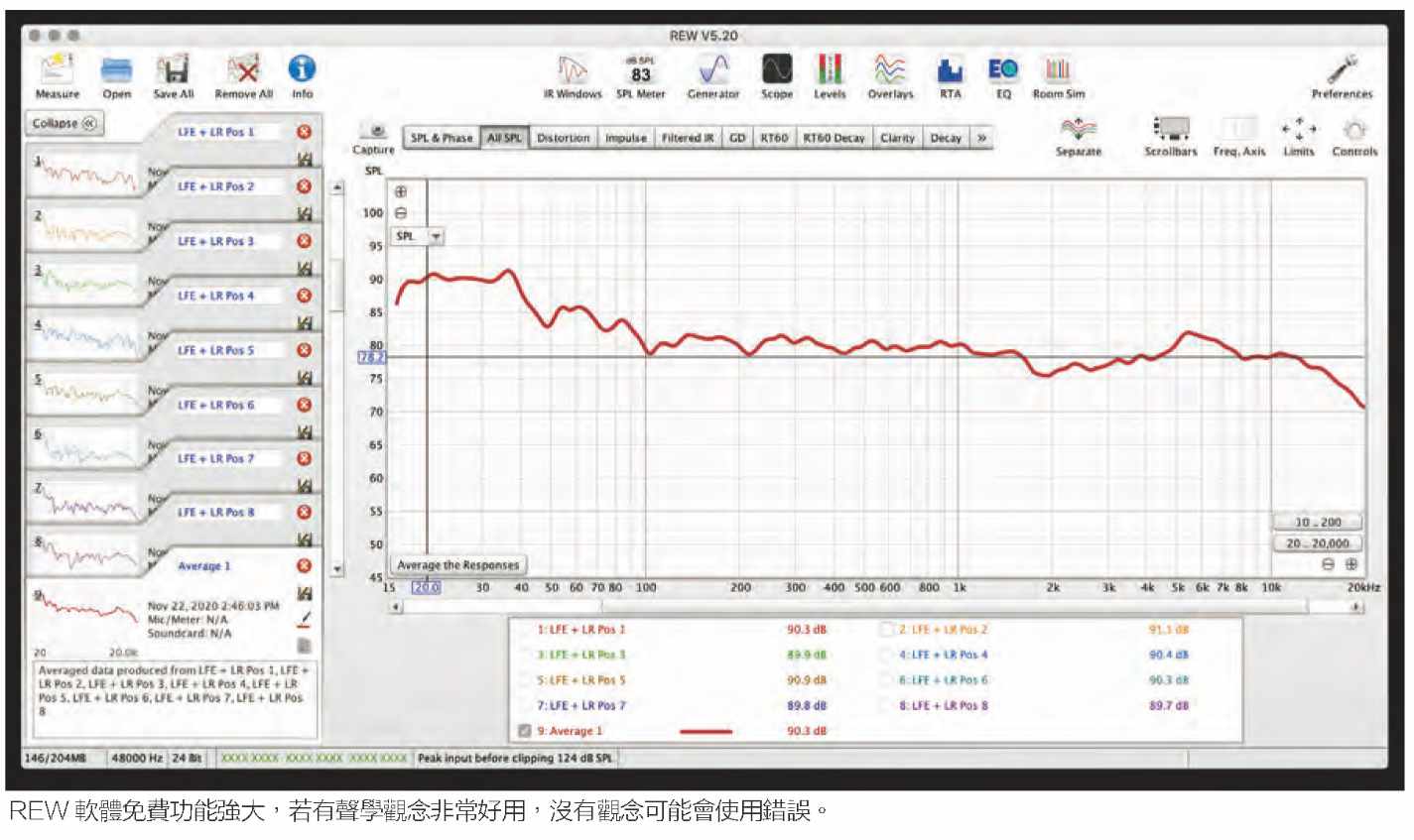Image resolution: width=1414 pixels, height=840 pixels.
Task: Save LFE + LR Pos 2 measurement
Action: (x=305, y=213)
